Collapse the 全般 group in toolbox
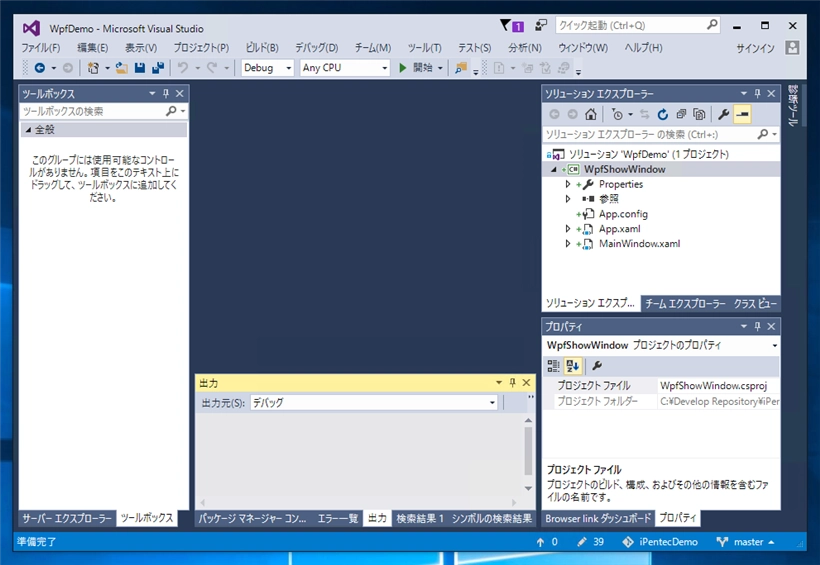The height and width of the screenshot is (565, 820). click(28, 130)
